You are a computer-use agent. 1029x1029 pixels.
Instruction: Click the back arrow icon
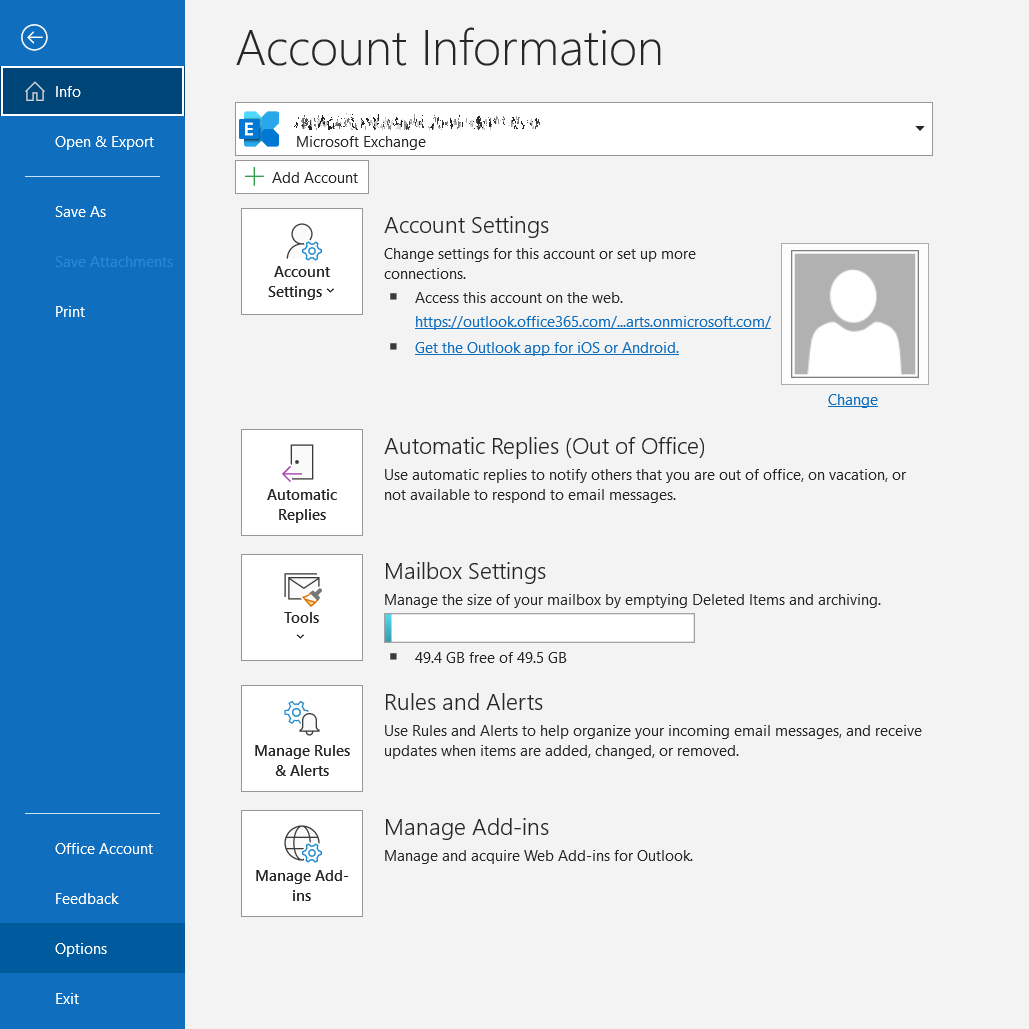tap(34, 37)
